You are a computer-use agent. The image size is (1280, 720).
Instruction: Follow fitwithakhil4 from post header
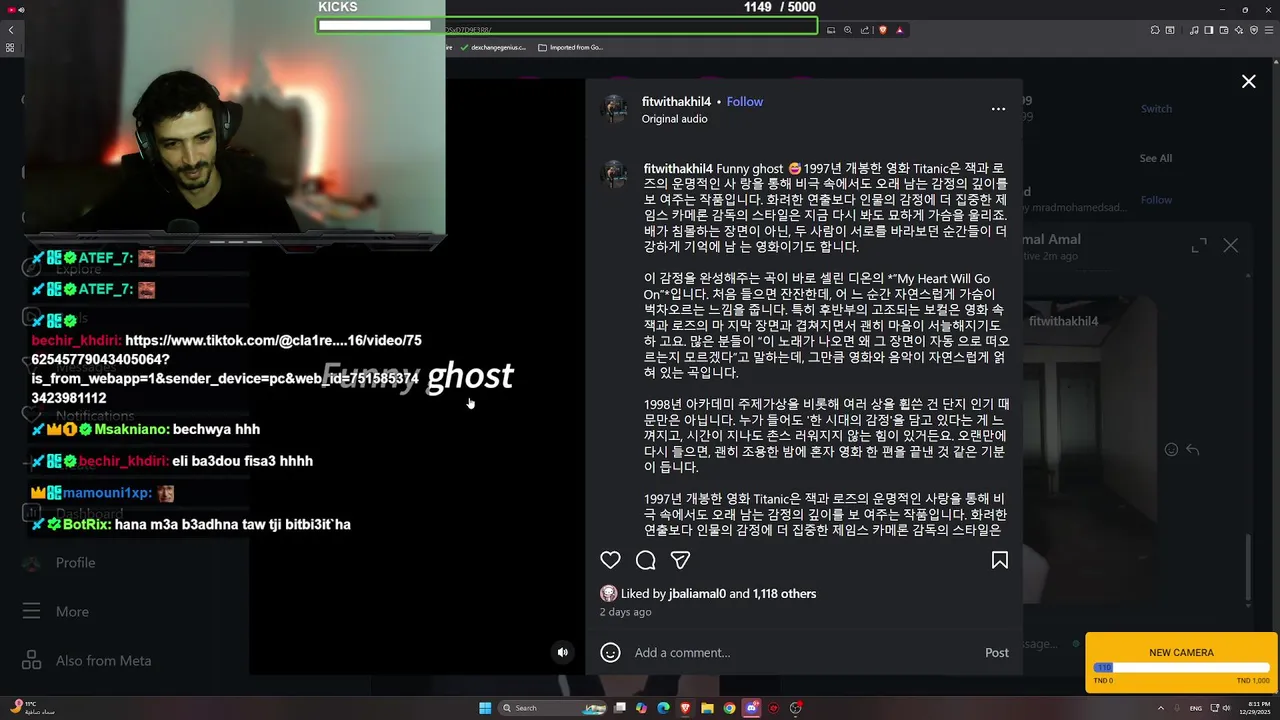[745, 102]
